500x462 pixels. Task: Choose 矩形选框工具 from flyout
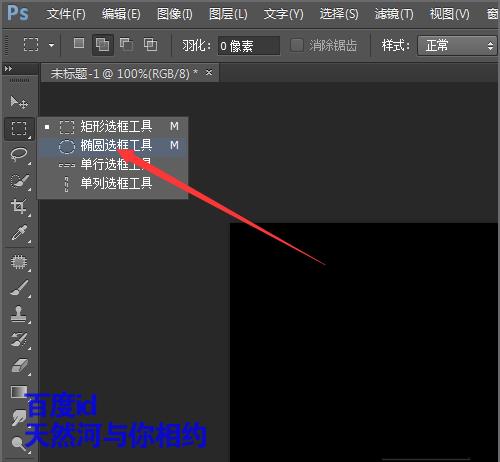click(x=113, y=126)
